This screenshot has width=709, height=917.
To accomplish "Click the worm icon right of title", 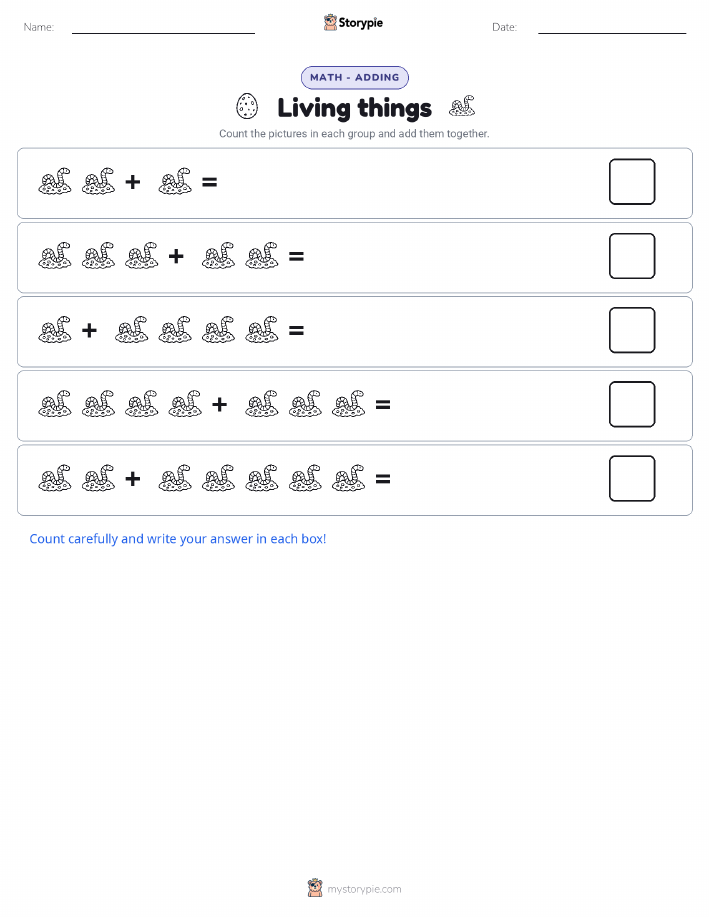I will pyautogui.click(x=462, y=106).
